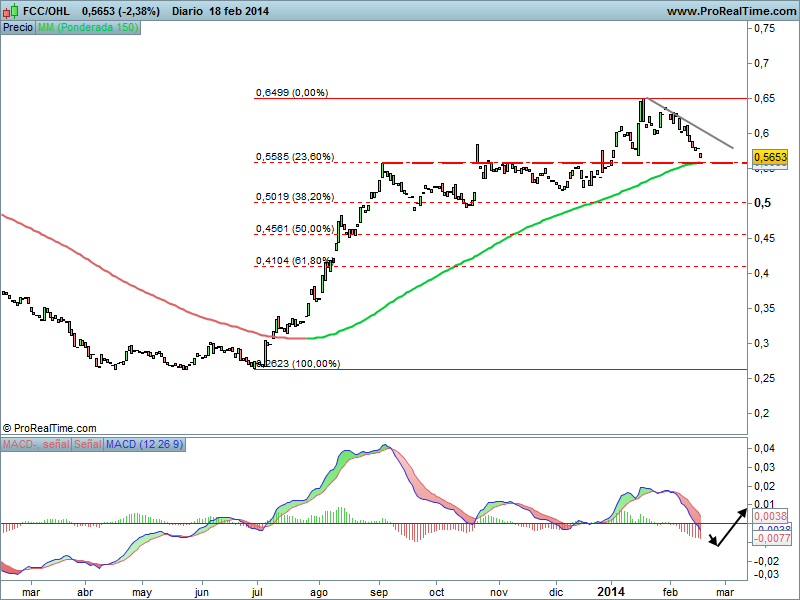Click the sep month label on time axis
This screenshot has height=600, width=800.
coord(379,592)
